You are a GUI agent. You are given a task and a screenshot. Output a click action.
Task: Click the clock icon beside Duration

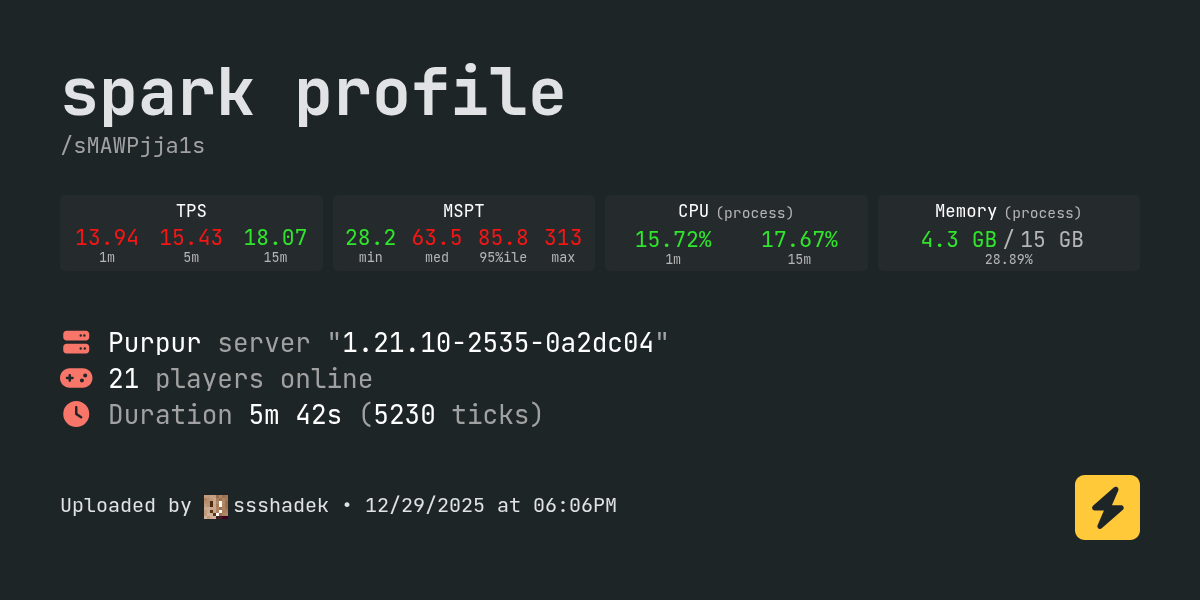coord(76,414)
